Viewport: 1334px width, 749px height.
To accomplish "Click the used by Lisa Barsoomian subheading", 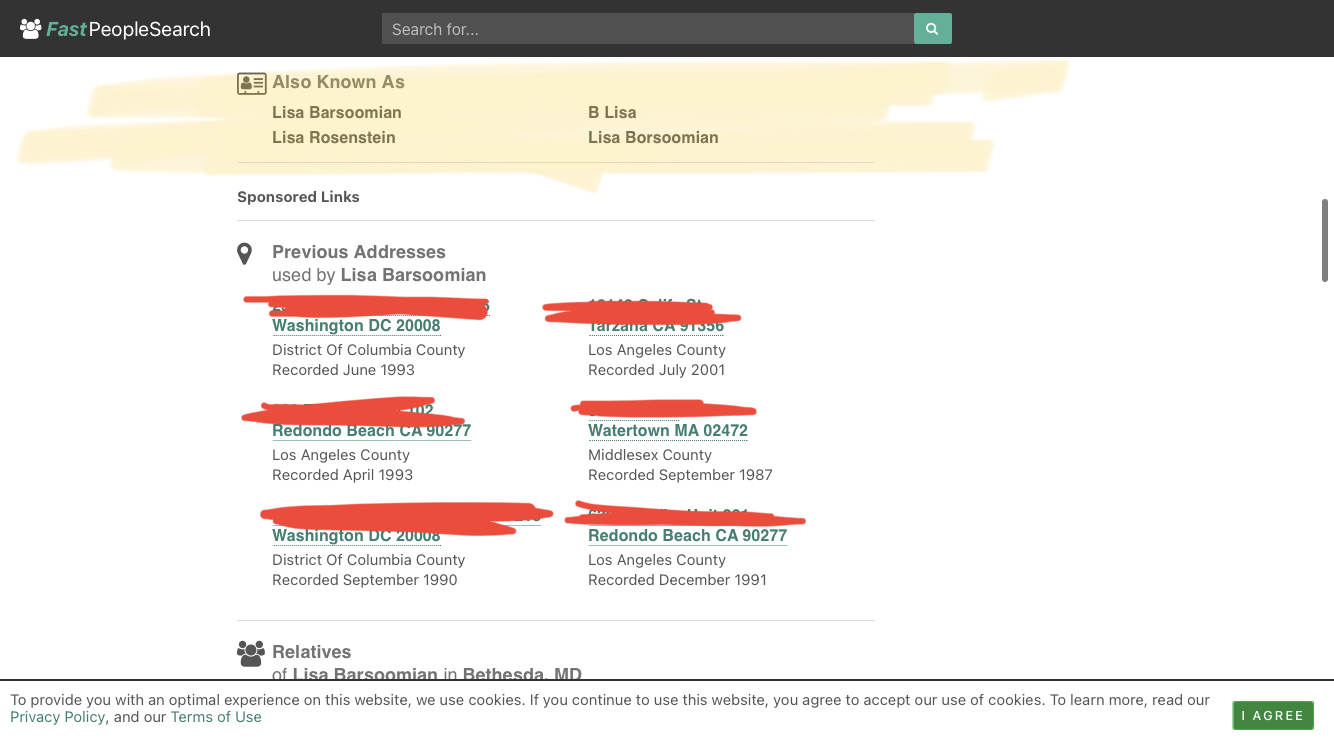I will (379, 275).
